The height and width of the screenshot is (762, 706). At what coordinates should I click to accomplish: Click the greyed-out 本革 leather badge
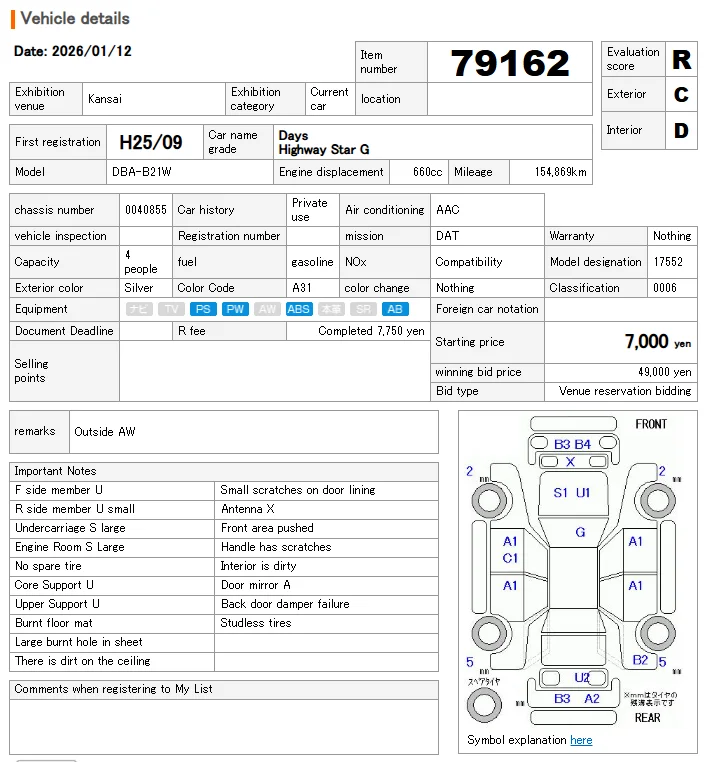(x=331, y=309)
